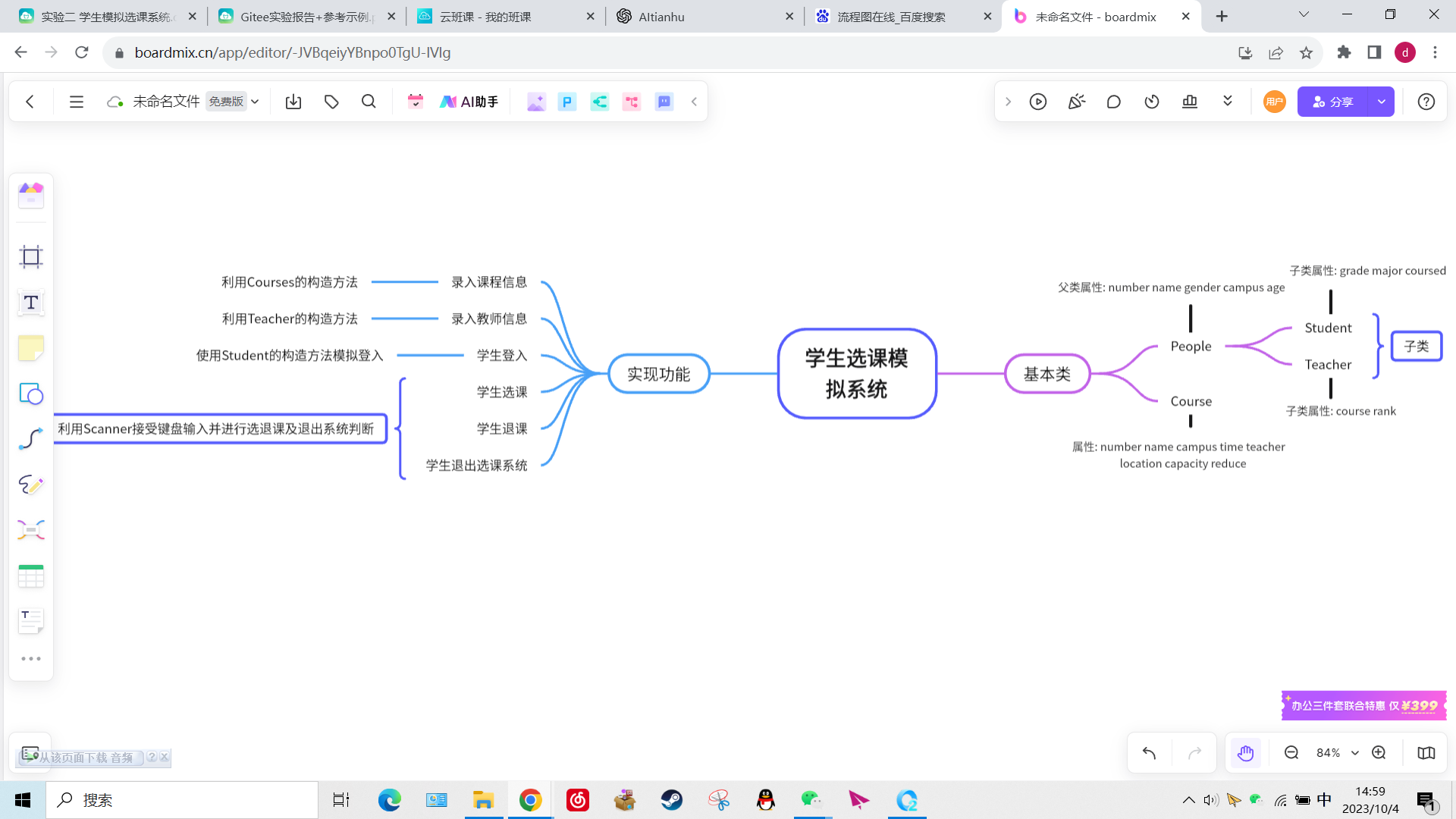This screenshot has height=819, width=1456.
Task: Select the Connector line tool
Action: point(30,439)
